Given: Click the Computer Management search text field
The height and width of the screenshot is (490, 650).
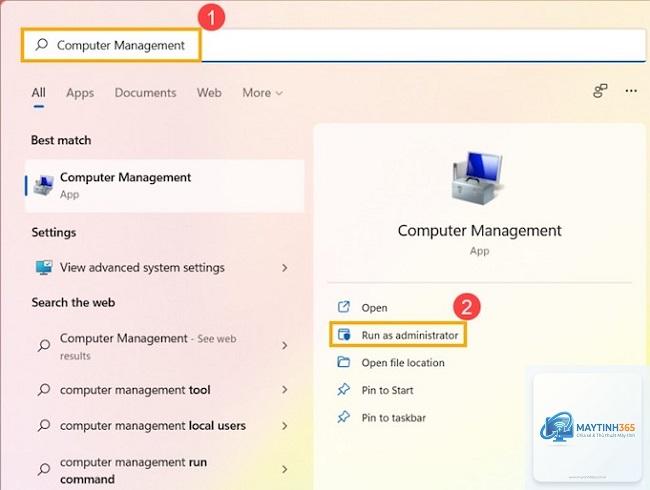Looking at the screenshot, I should [334, 45].
